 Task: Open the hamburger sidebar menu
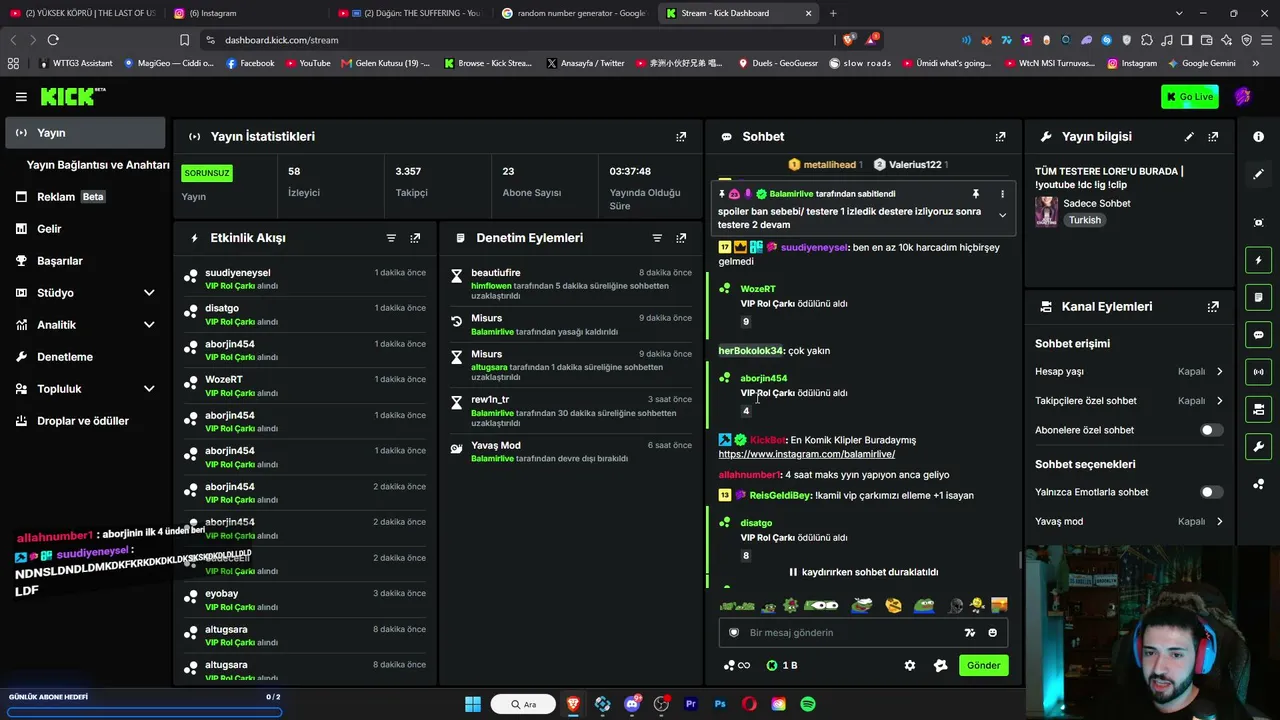(21, 97)
